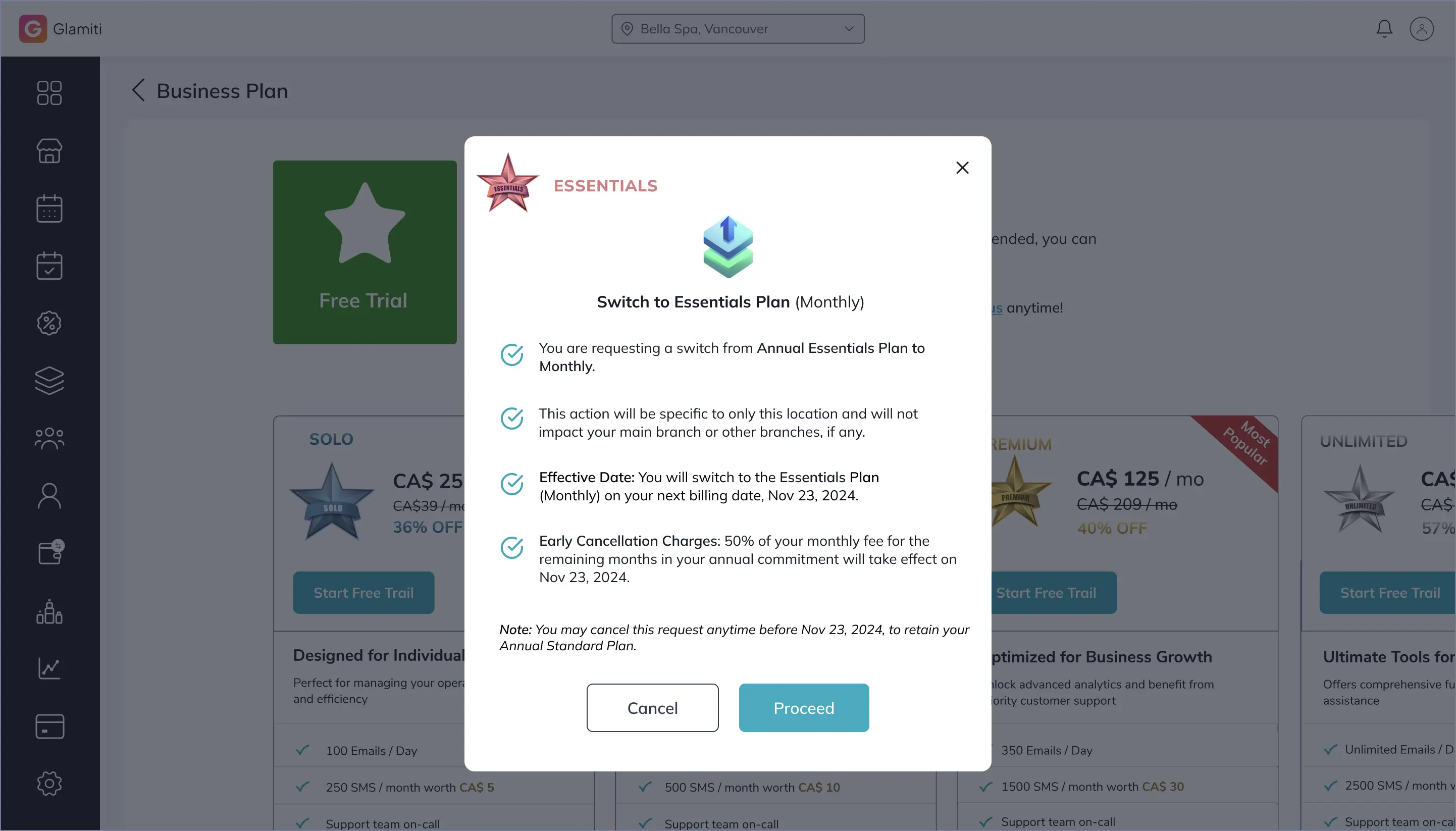Click the location dropdown chevron arrow
This screenshot has height=831, width=1456.
point(849,29)
